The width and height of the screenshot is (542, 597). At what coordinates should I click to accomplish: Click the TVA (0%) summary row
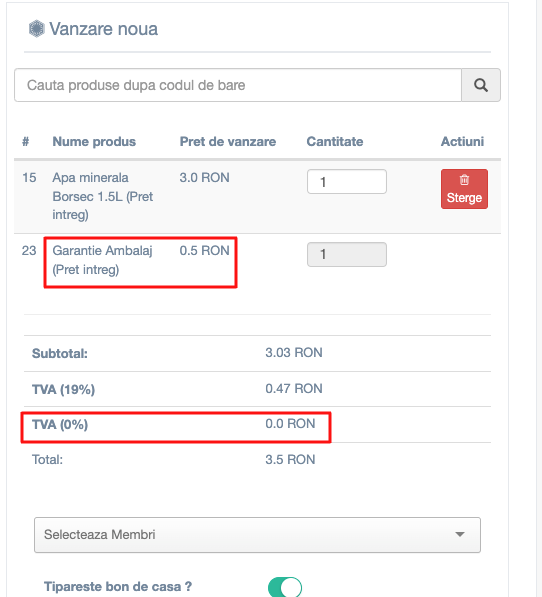pyautogui.click(x=257, y=424)
